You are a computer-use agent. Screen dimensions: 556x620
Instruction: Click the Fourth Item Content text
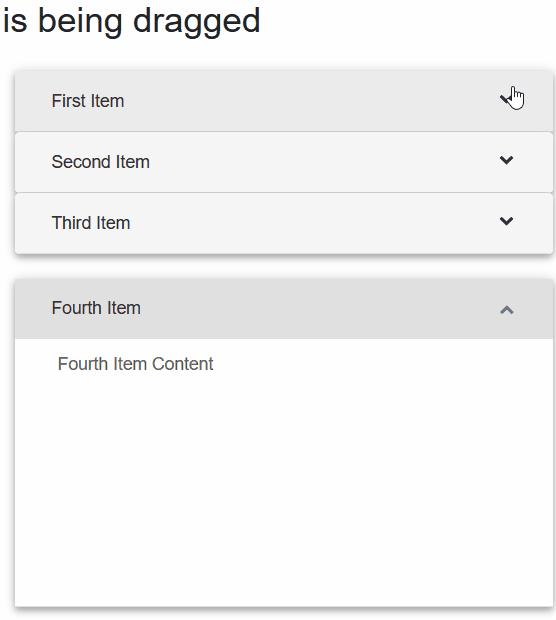click(135, 364)
